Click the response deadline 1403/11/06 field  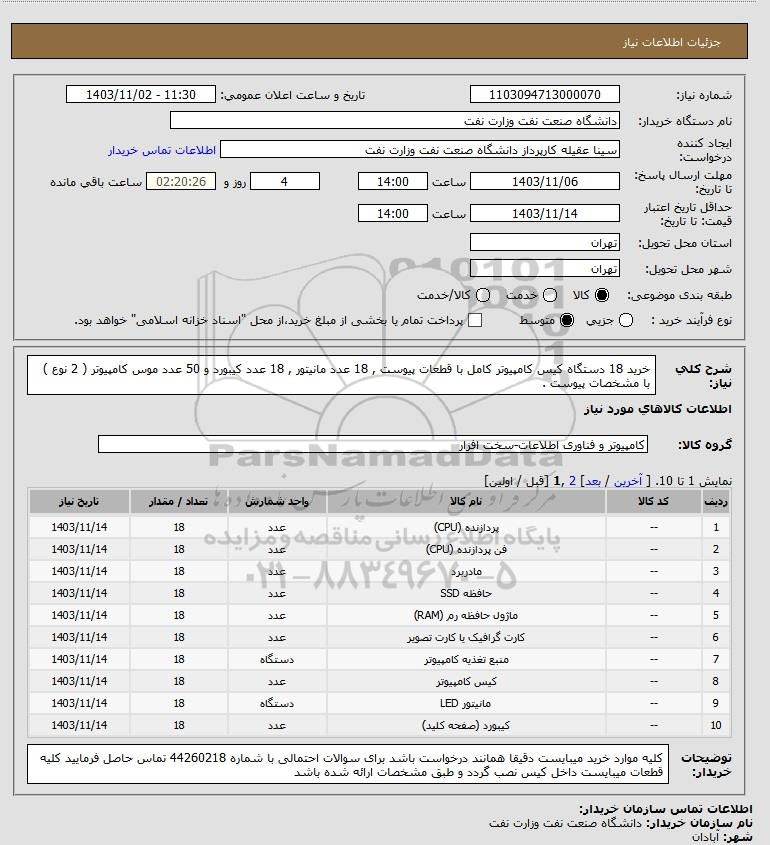544,182
